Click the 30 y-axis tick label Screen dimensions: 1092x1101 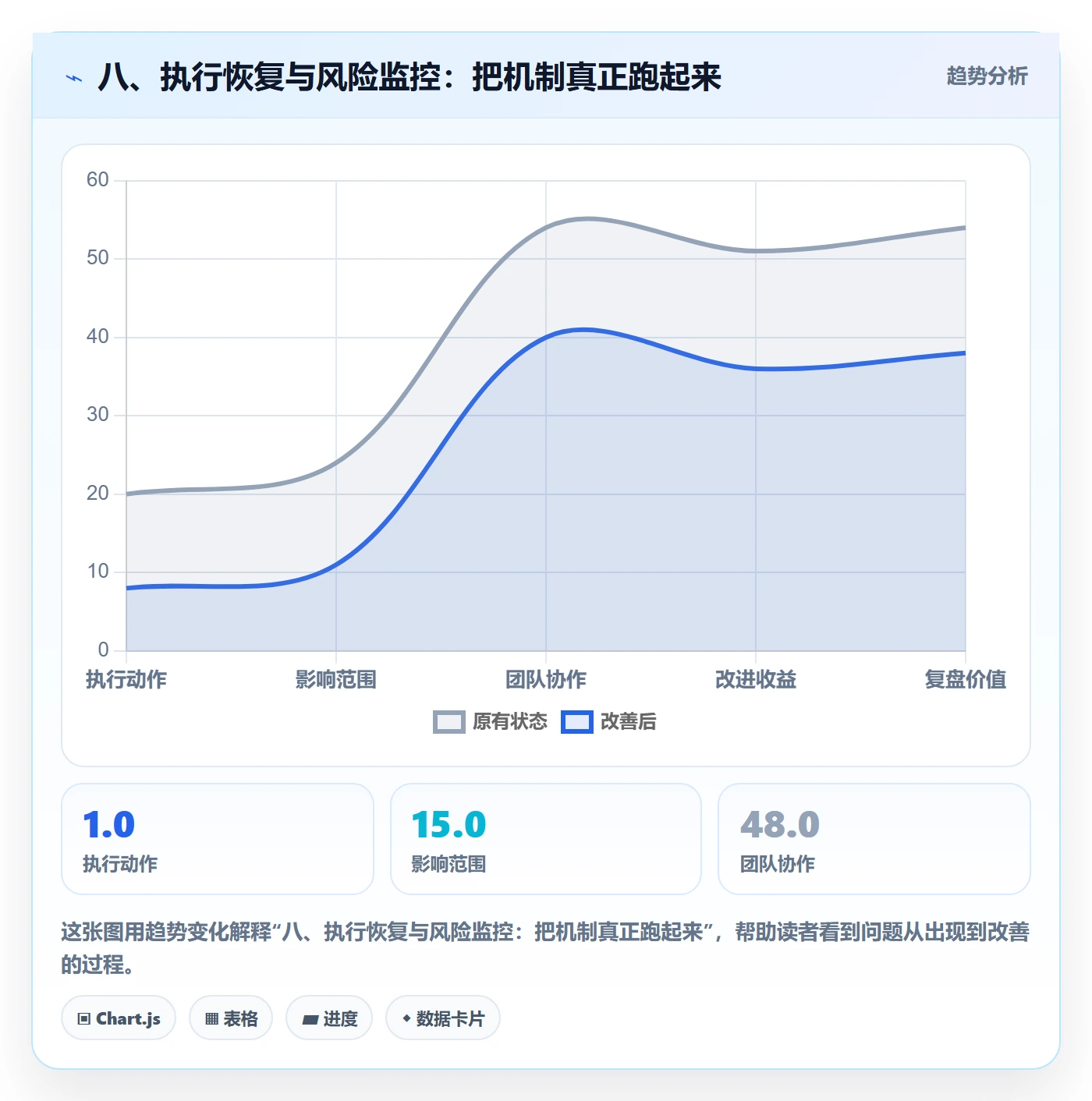coord(97,415)
